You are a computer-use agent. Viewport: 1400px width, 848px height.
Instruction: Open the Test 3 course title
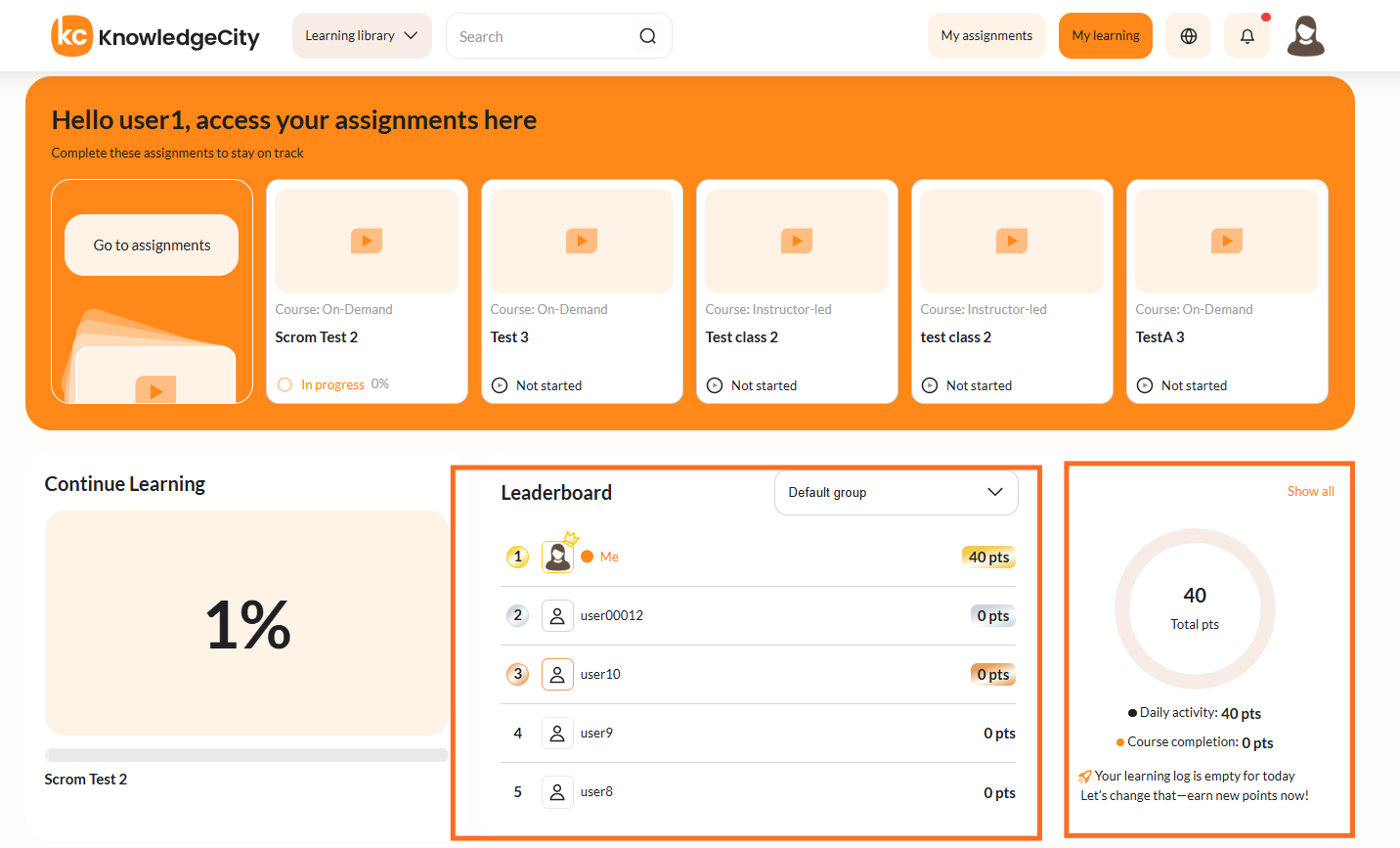pos(509,337)
